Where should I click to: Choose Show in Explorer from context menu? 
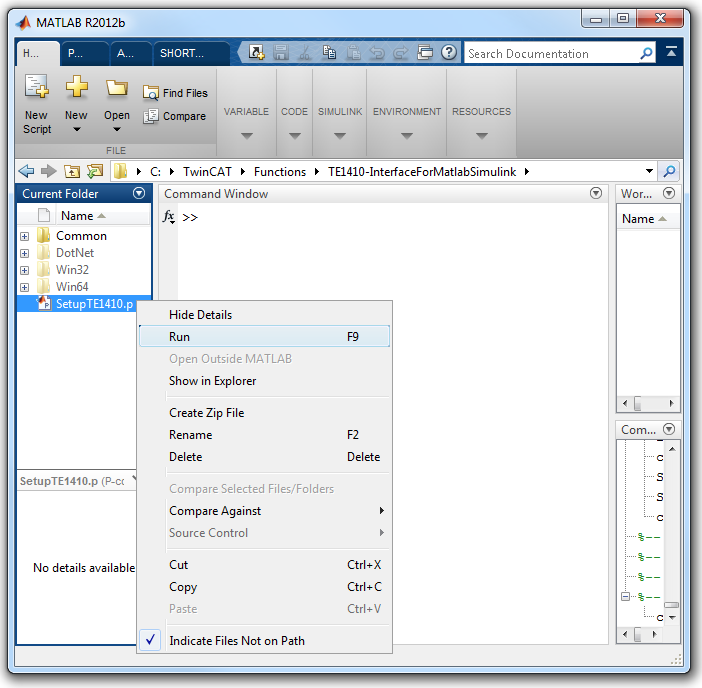(264, 380)
